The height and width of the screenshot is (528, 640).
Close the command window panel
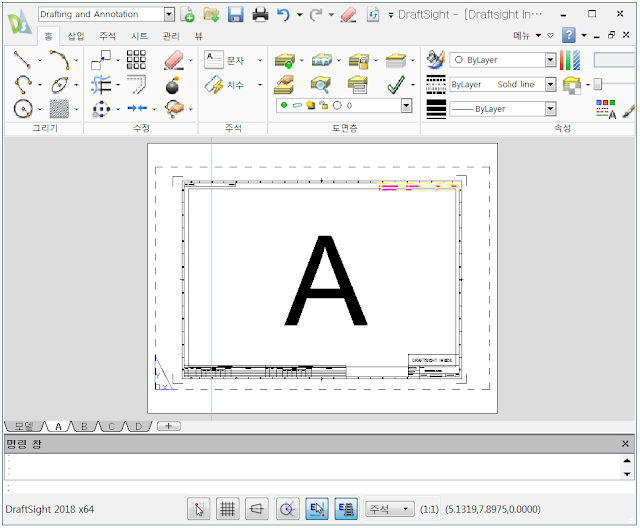625,444
